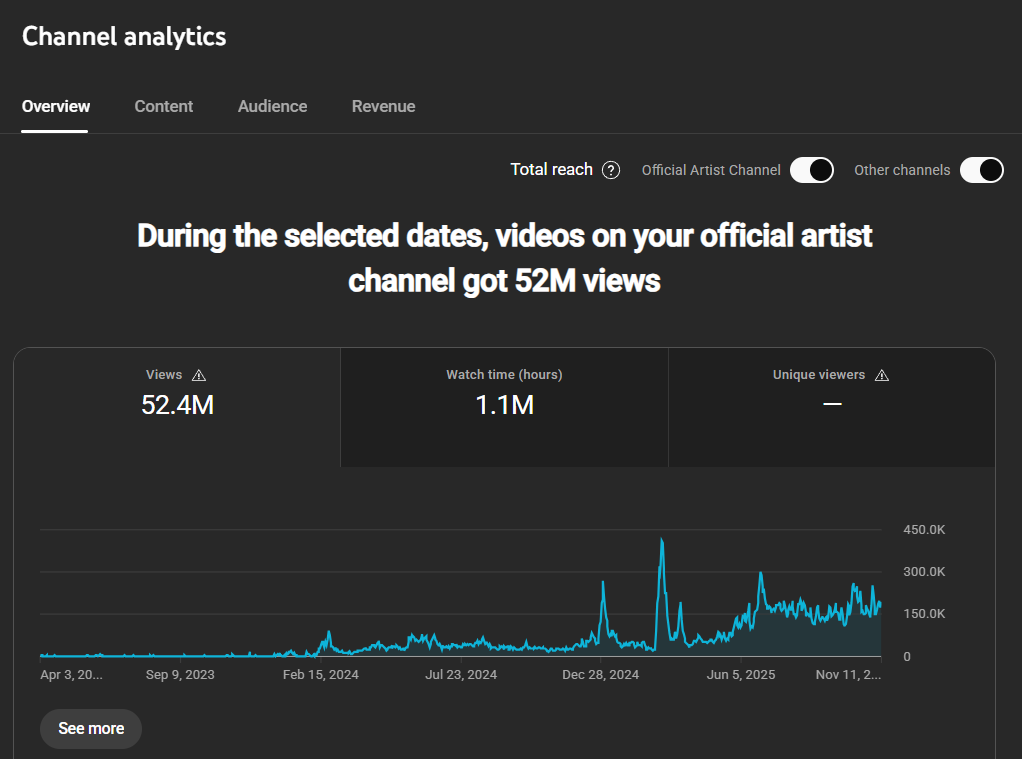Click the Feb 15, 2024 axis label
Screen dimensions: 1022x759
(x=320, y=675)
